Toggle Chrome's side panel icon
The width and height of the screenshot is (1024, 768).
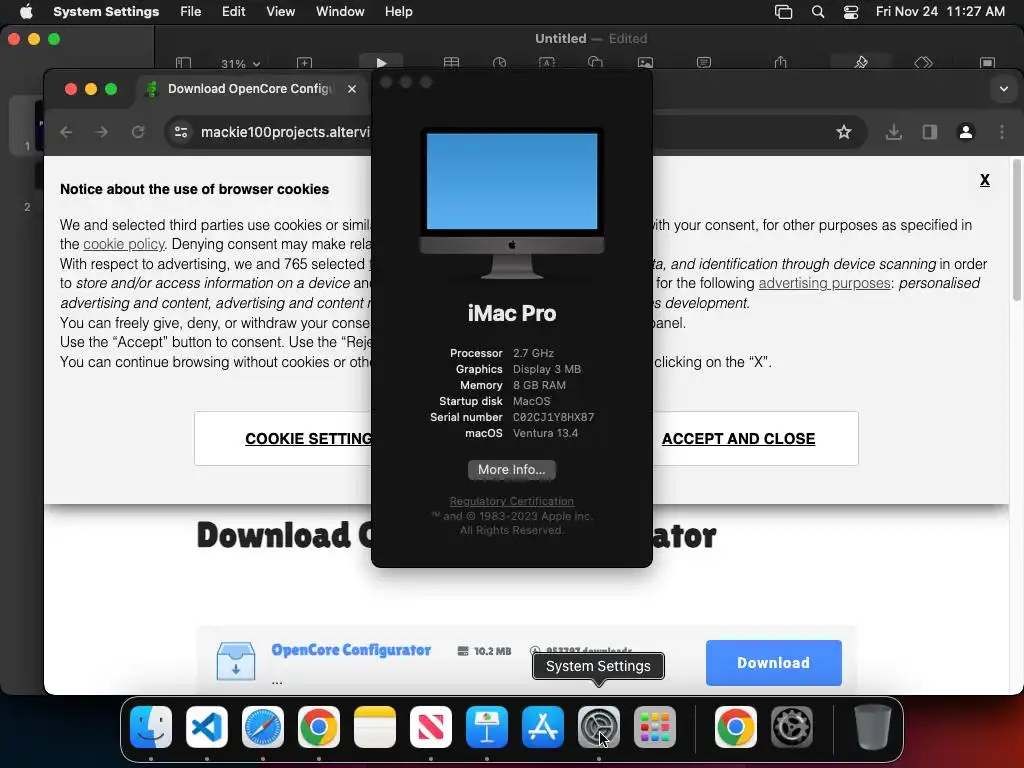[929, 132]
